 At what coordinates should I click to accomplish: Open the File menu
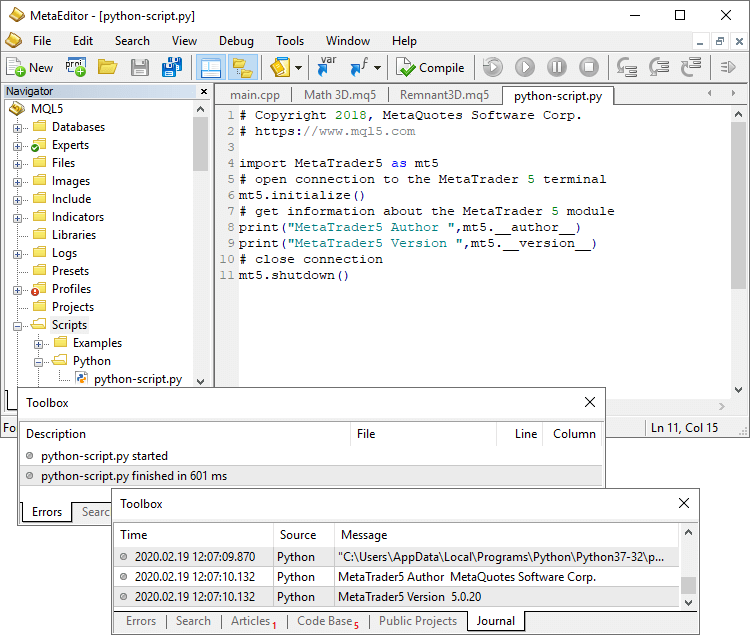42,41
